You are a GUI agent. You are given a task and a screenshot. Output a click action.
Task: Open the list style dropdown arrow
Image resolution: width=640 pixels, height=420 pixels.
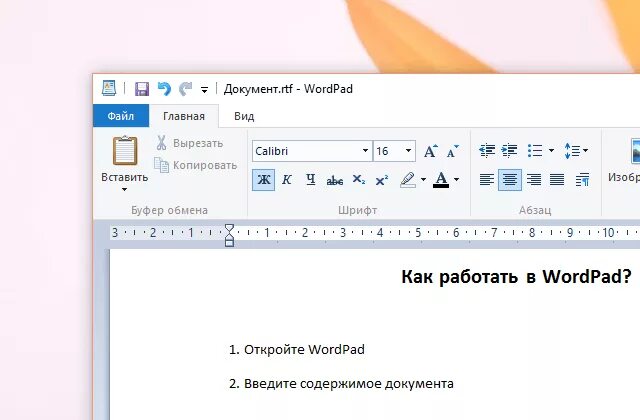[551, 151]
